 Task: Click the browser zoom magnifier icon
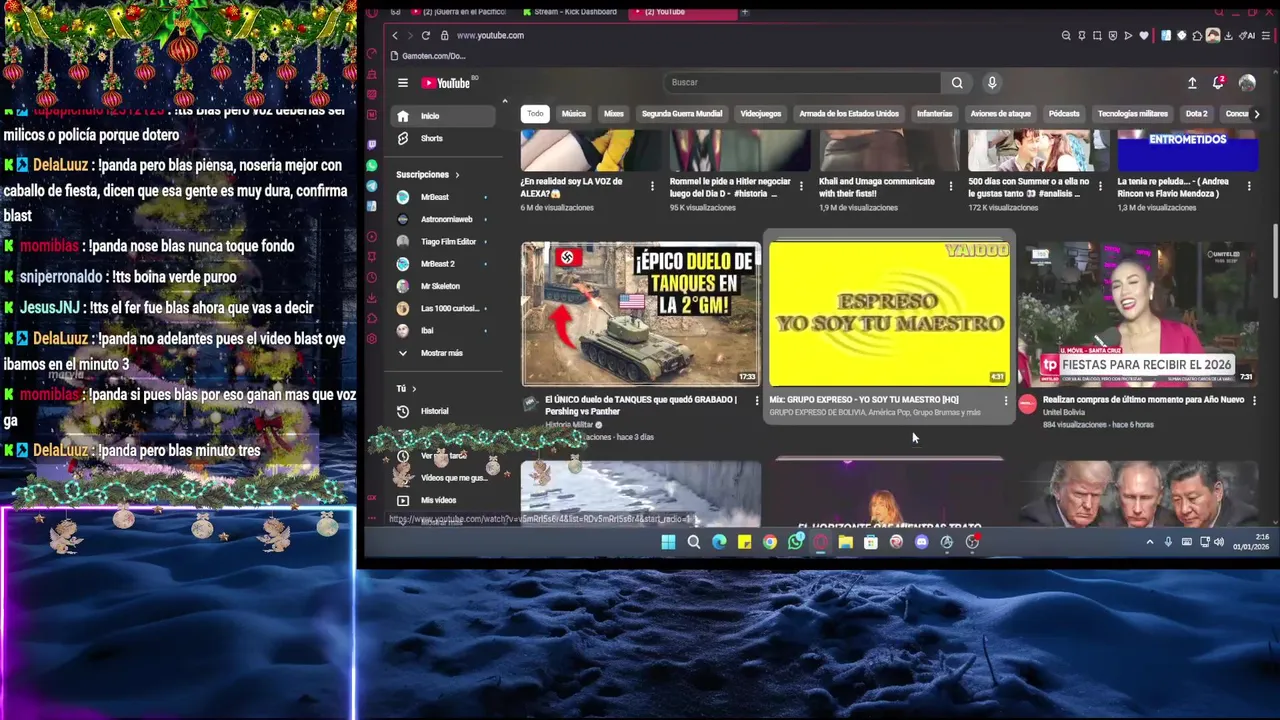(1066, 35)
